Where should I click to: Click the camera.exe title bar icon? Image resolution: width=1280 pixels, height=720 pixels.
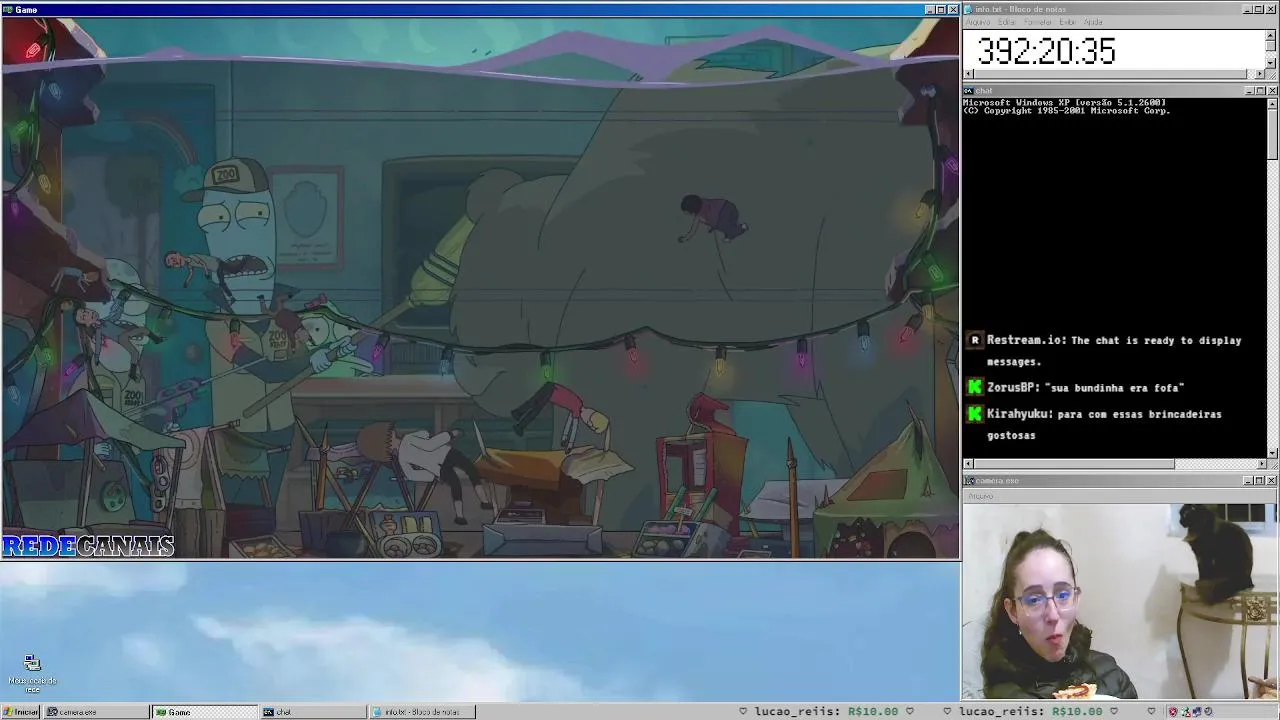tap(969, 481)
